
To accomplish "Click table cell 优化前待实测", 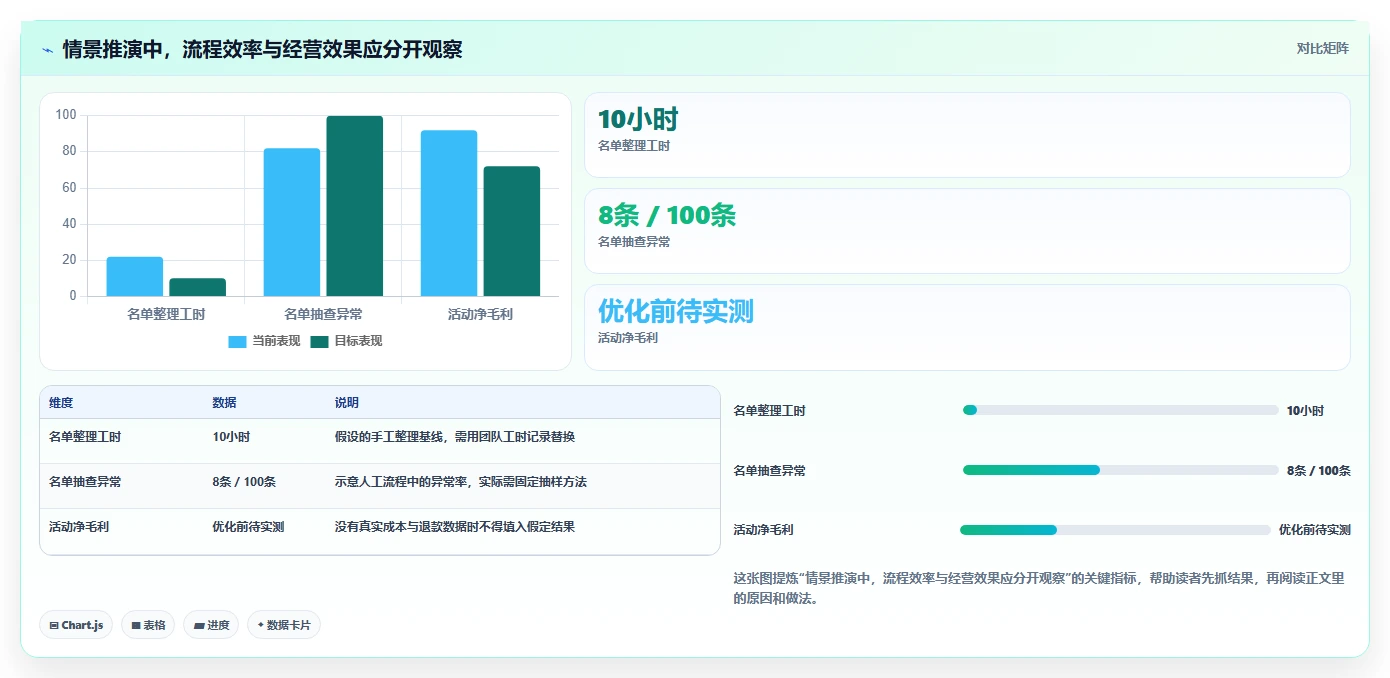I will tap(248, 527).
